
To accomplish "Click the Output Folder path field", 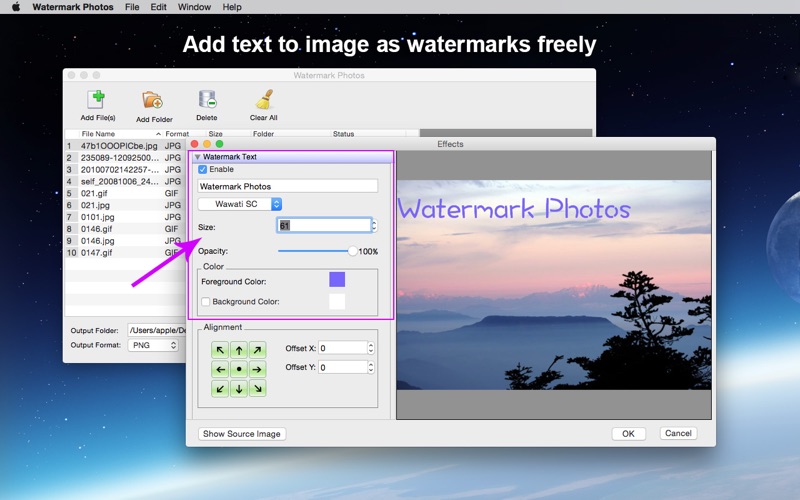I will pos(157,330).
